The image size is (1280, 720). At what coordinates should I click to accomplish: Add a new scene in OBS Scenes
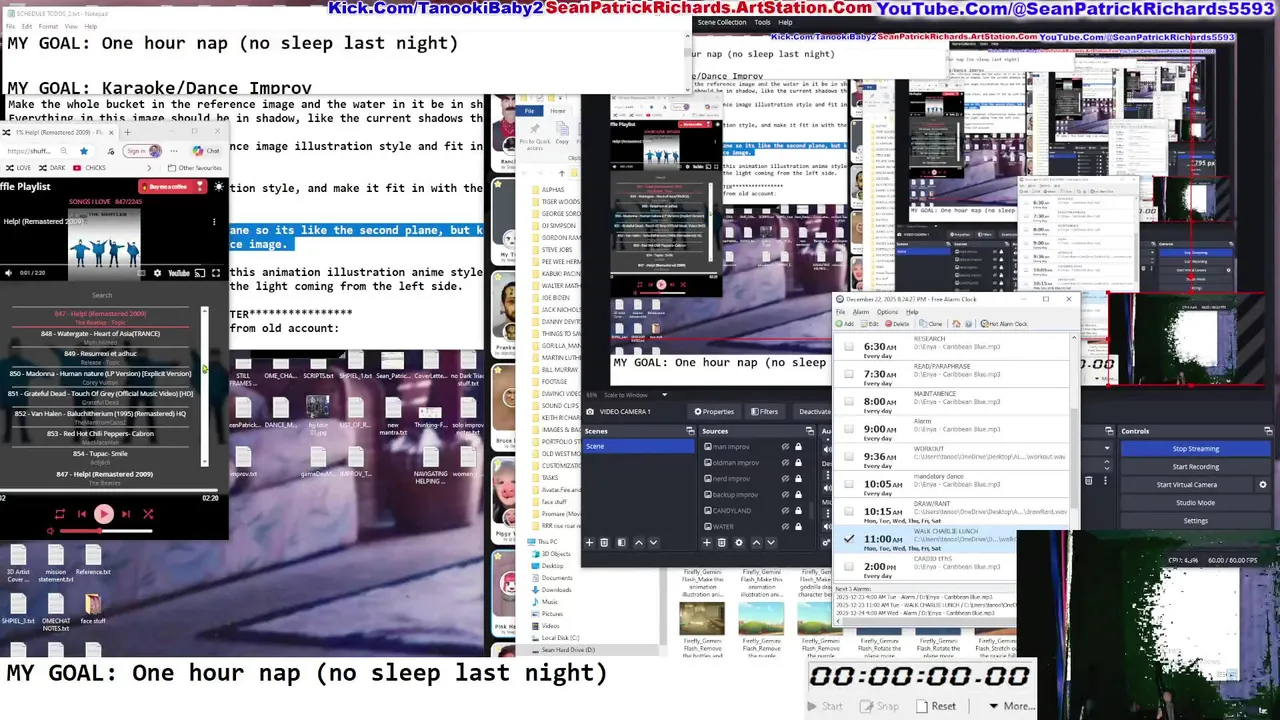[589, 543]
